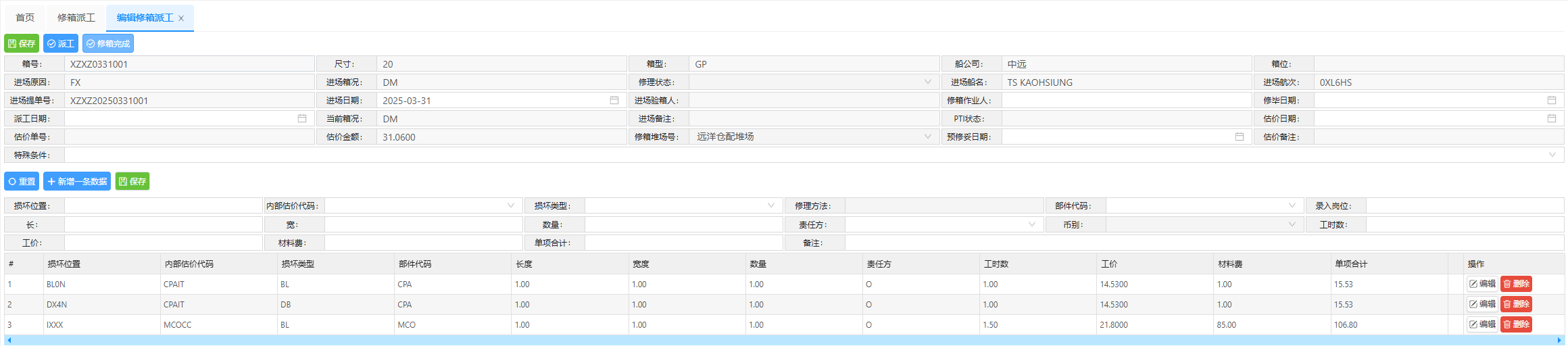Open calendar icon for 进场日期 field
This screenshot has width=1568, height=346.
pos(614,100)
